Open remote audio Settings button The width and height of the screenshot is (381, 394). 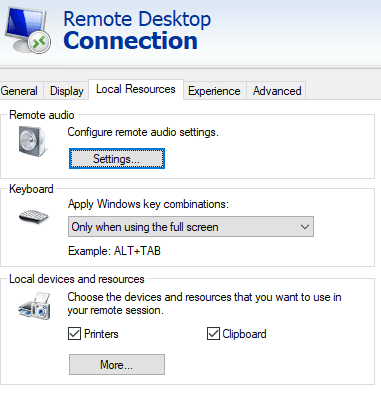(x=117, y=159)
